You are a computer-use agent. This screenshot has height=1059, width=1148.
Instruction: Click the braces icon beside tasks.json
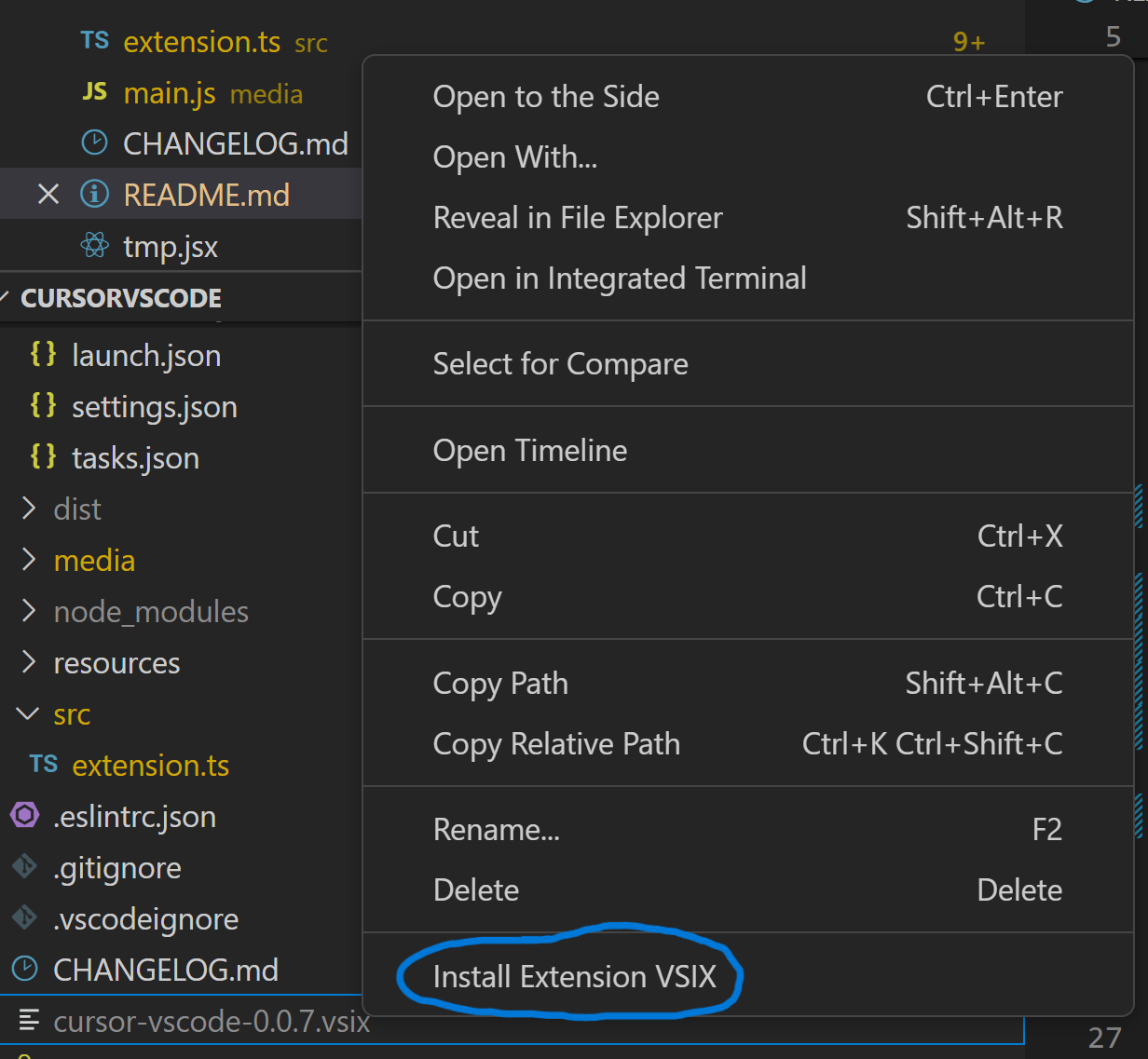(44, 456)
